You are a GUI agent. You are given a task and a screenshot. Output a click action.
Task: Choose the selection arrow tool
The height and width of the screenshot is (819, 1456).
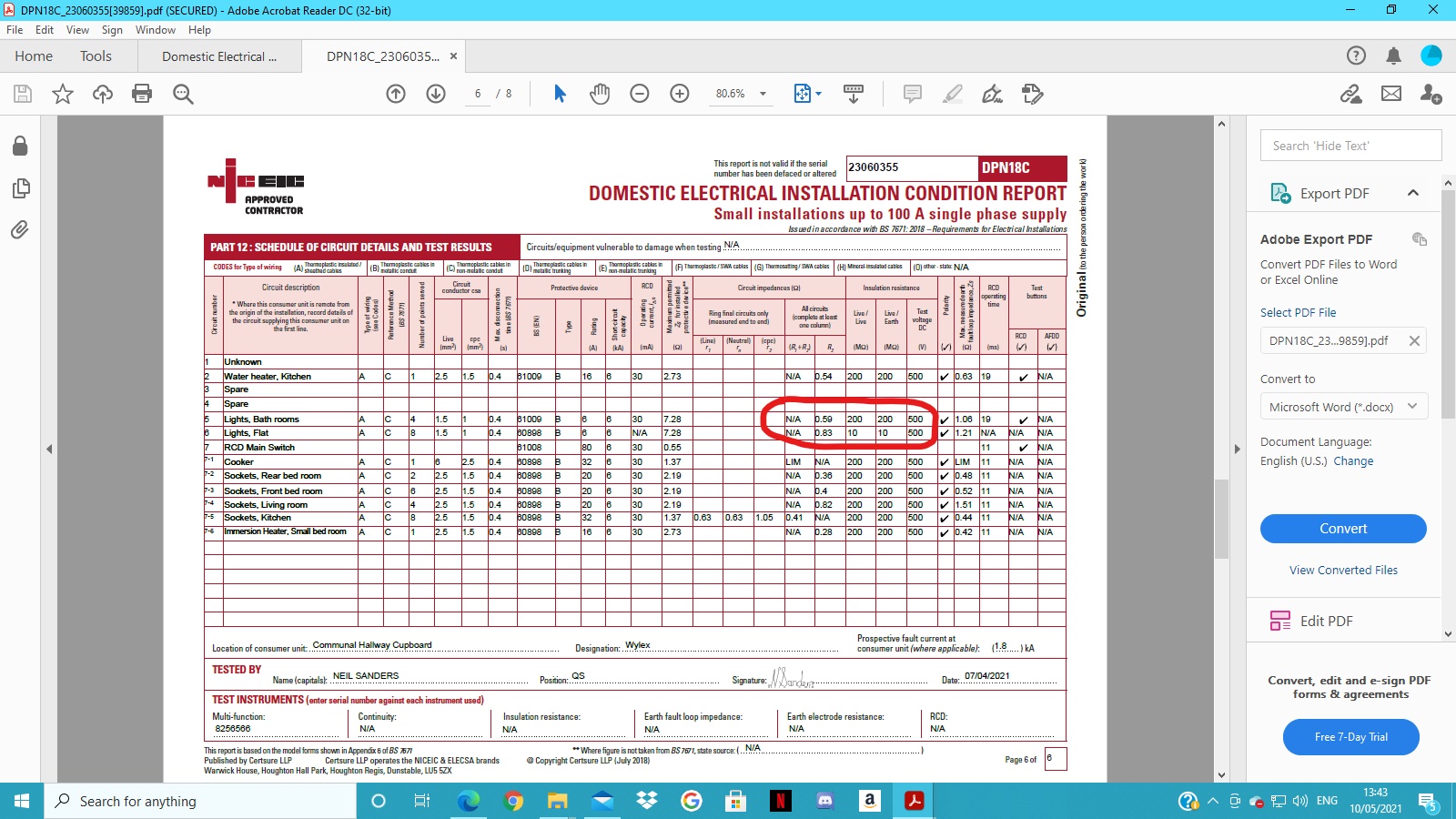tap(560, 94)
